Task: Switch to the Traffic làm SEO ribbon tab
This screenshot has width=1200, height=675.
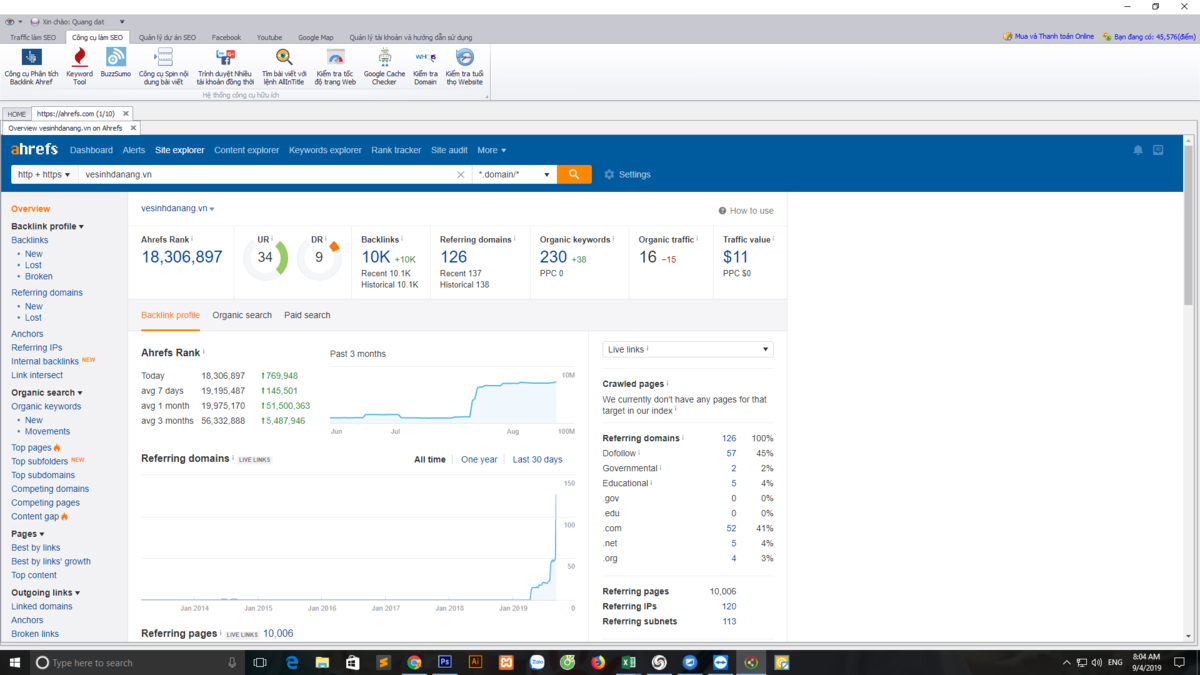Action: coord(35,37)
